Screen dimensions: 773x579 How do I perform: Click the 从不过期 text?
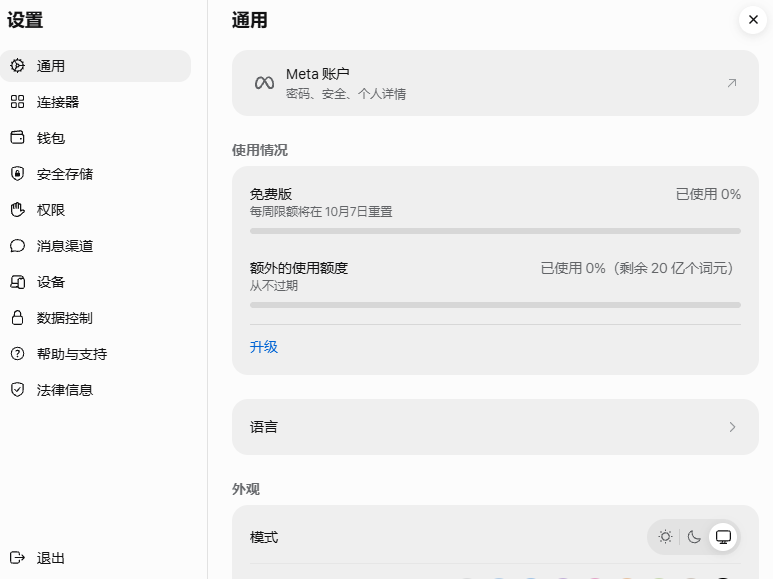[x=274, y=286]
